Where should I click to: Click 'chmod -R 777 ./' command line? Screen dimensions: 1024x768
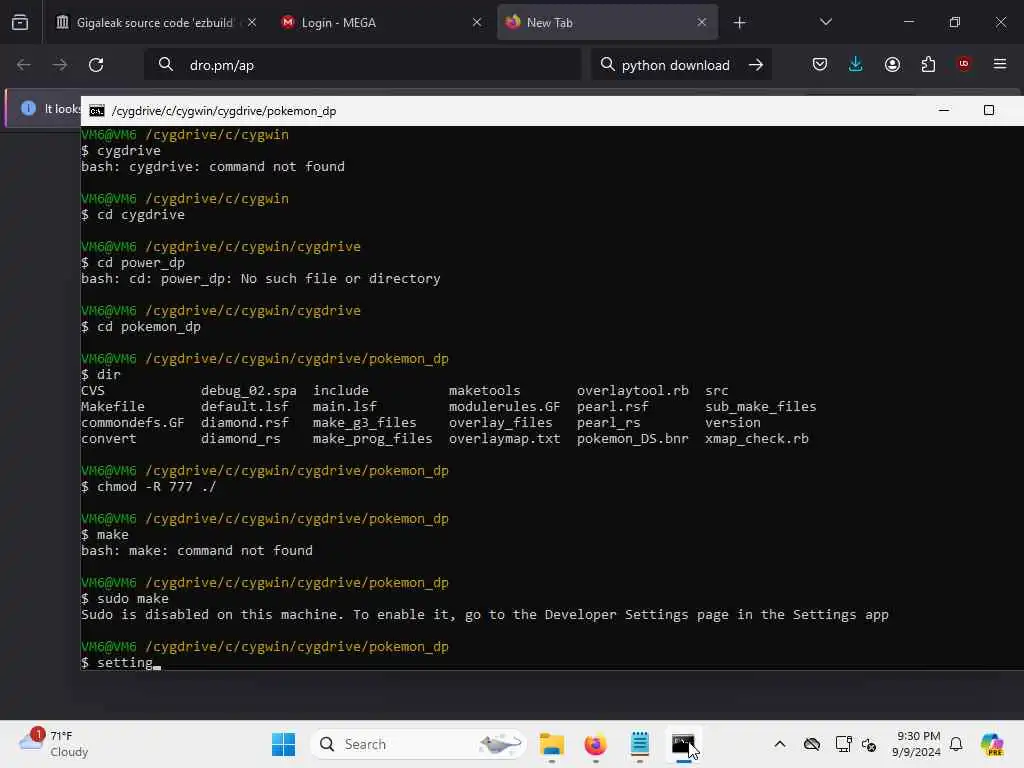pyautogui.click(x=156, y=487)
